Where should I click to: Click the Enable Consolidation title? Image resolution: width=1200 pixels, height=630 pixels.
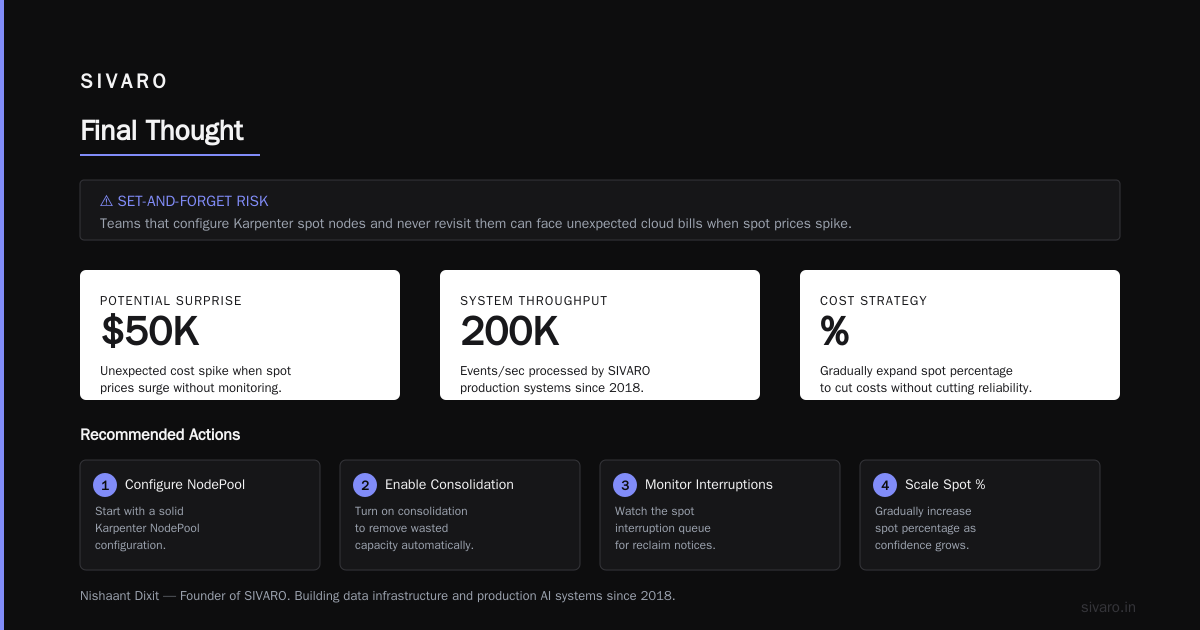(449, 485)
